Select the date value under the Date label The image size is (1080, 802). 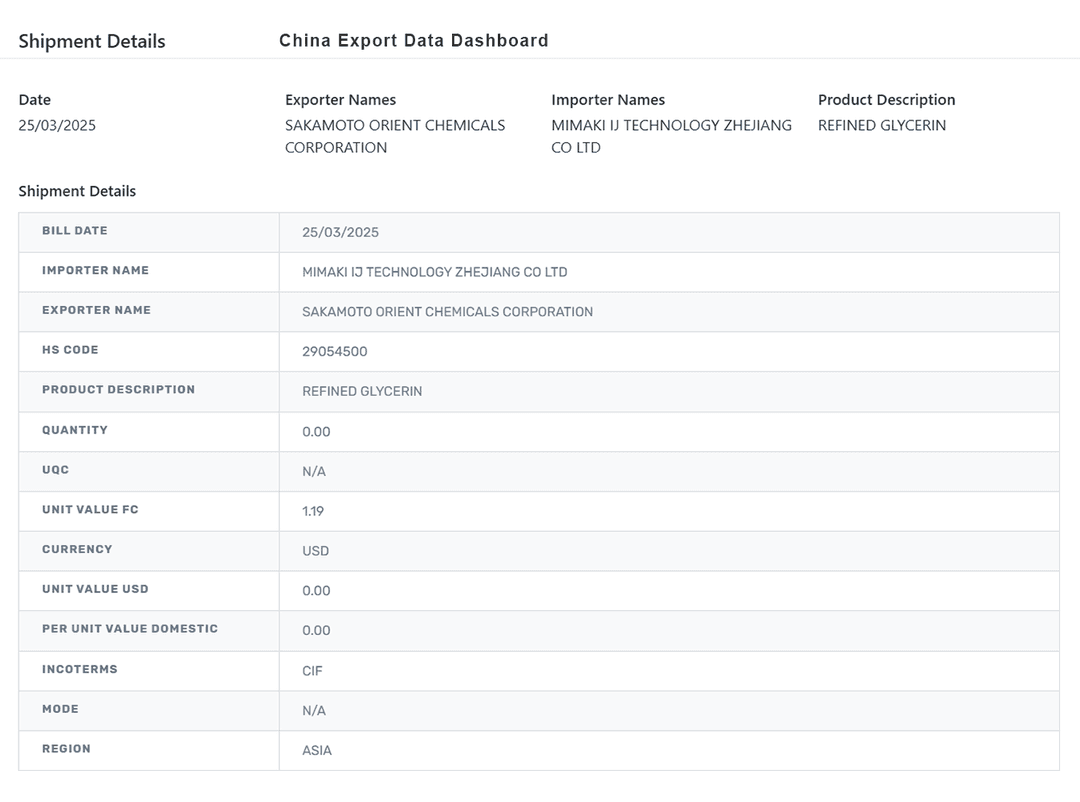click(57, 126)
